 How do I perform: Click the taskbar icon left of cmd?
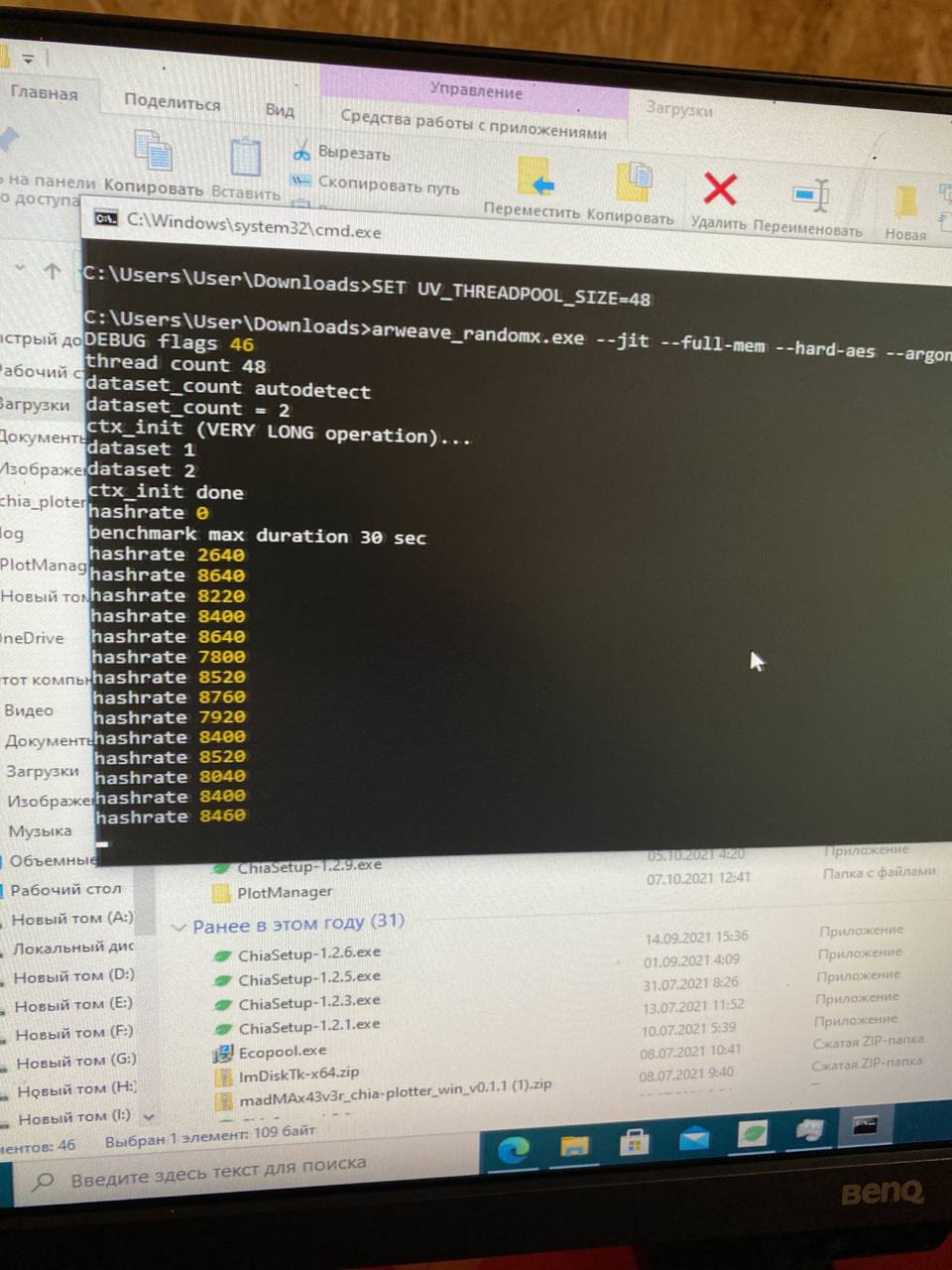[x=809, y=1130]
